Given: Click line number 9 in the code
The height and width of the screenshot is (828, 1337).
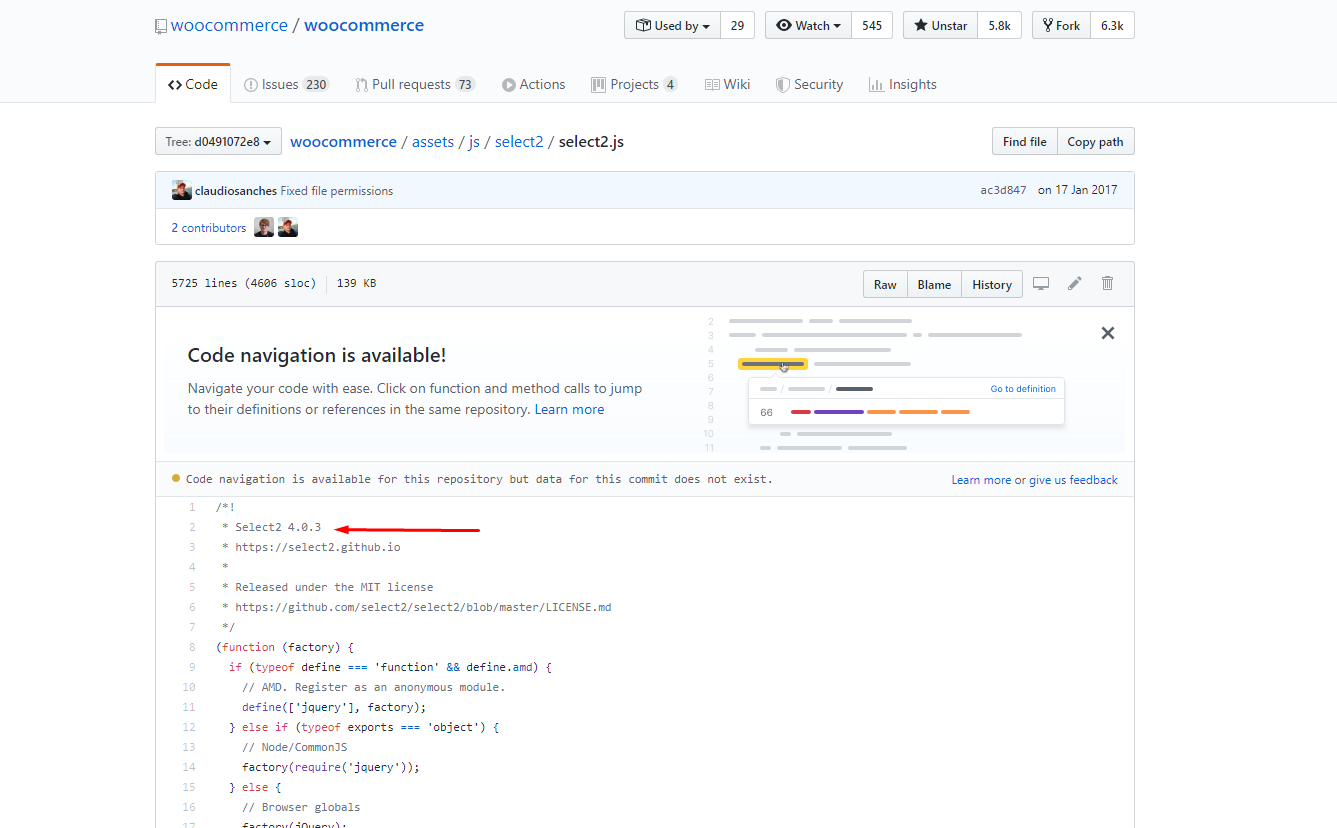Looking at the screenshot, I should [x=191, y=666].
